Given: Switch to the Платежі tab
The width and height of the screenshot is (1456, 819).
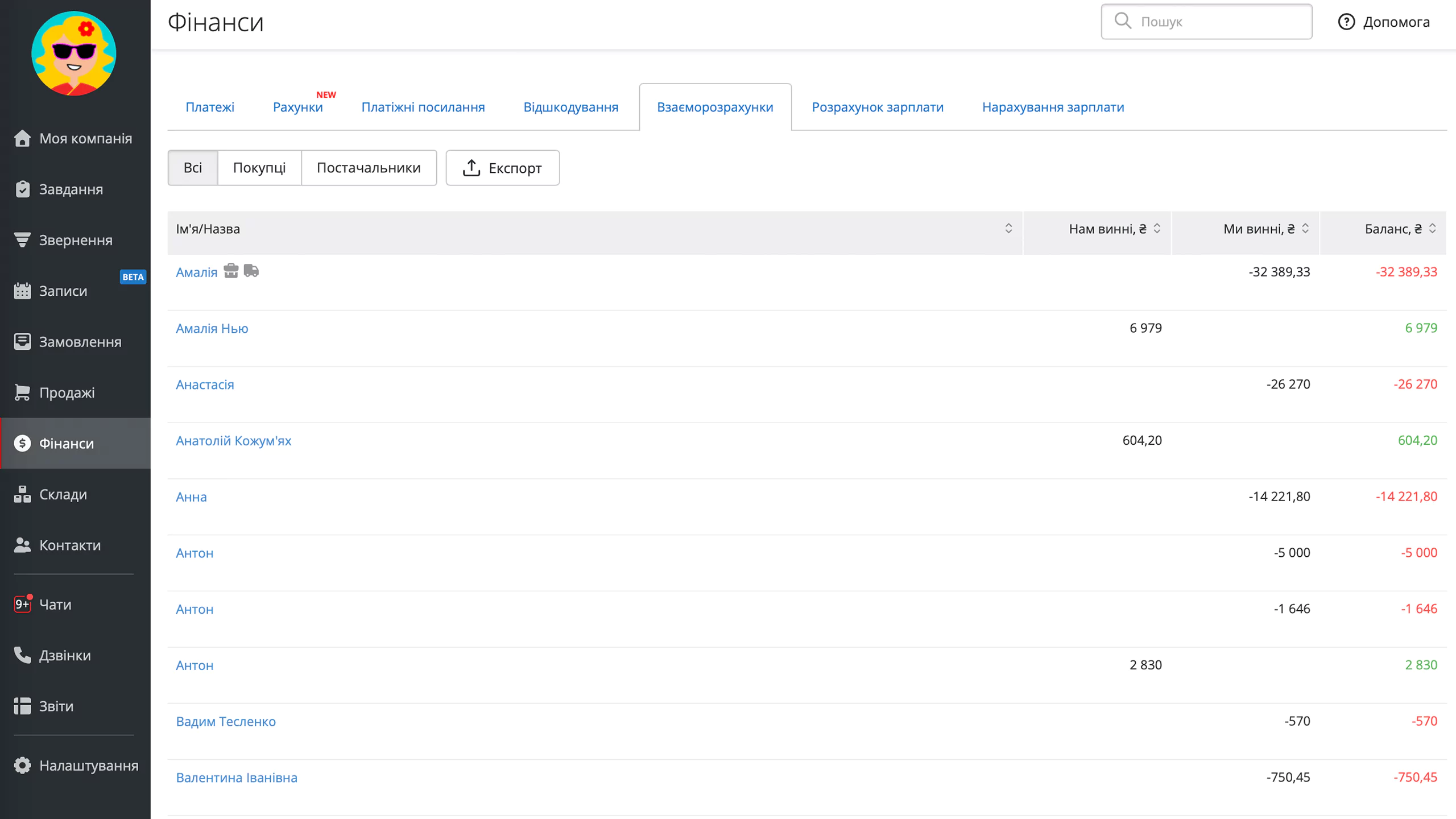Looking at the screenshot, I should [x=210, y=107].
